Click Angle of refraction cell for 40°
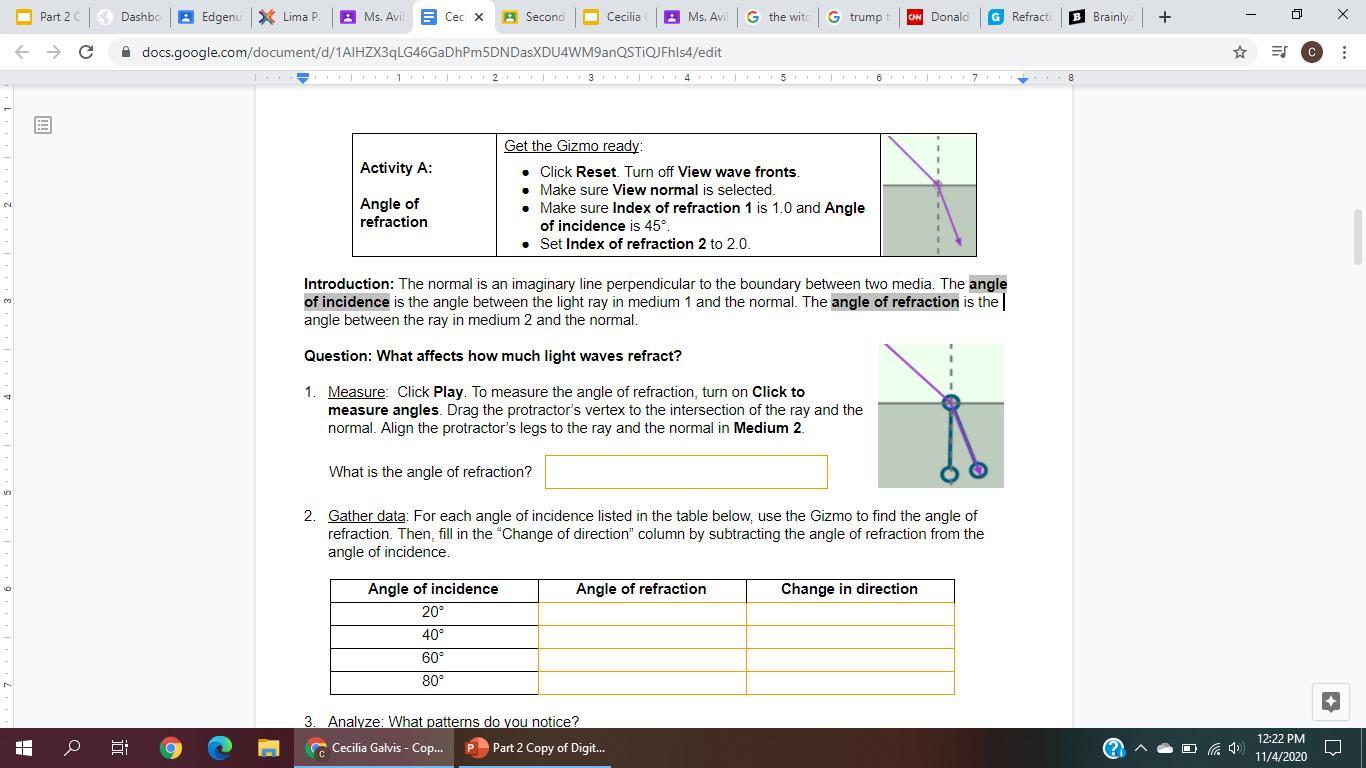Image resolution: width=1366 pixels, height=768 pixels. point(642,635)
